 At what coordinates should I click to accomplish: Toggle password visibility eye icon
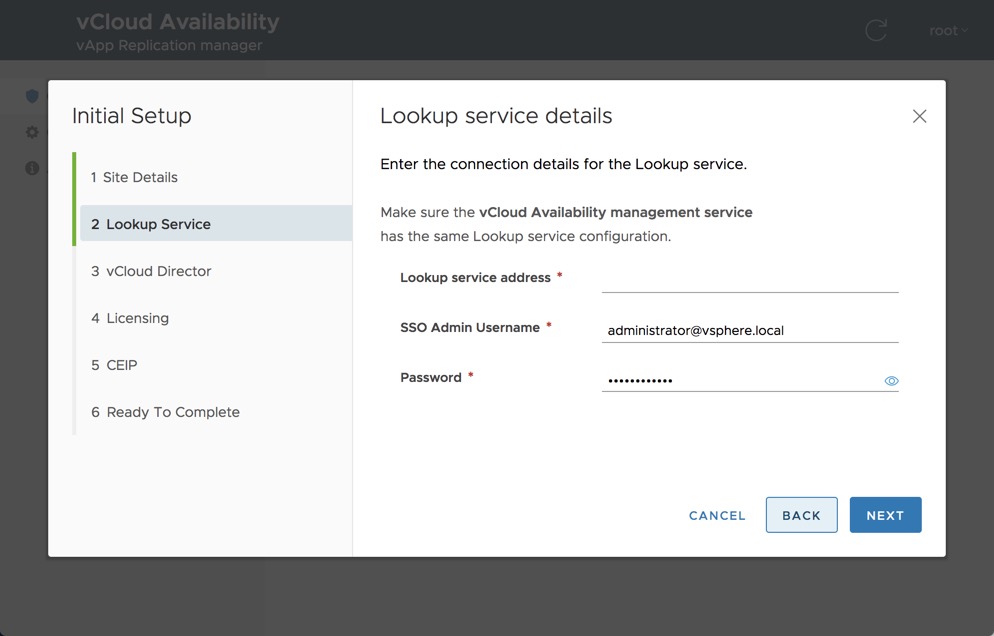(891, 381)
